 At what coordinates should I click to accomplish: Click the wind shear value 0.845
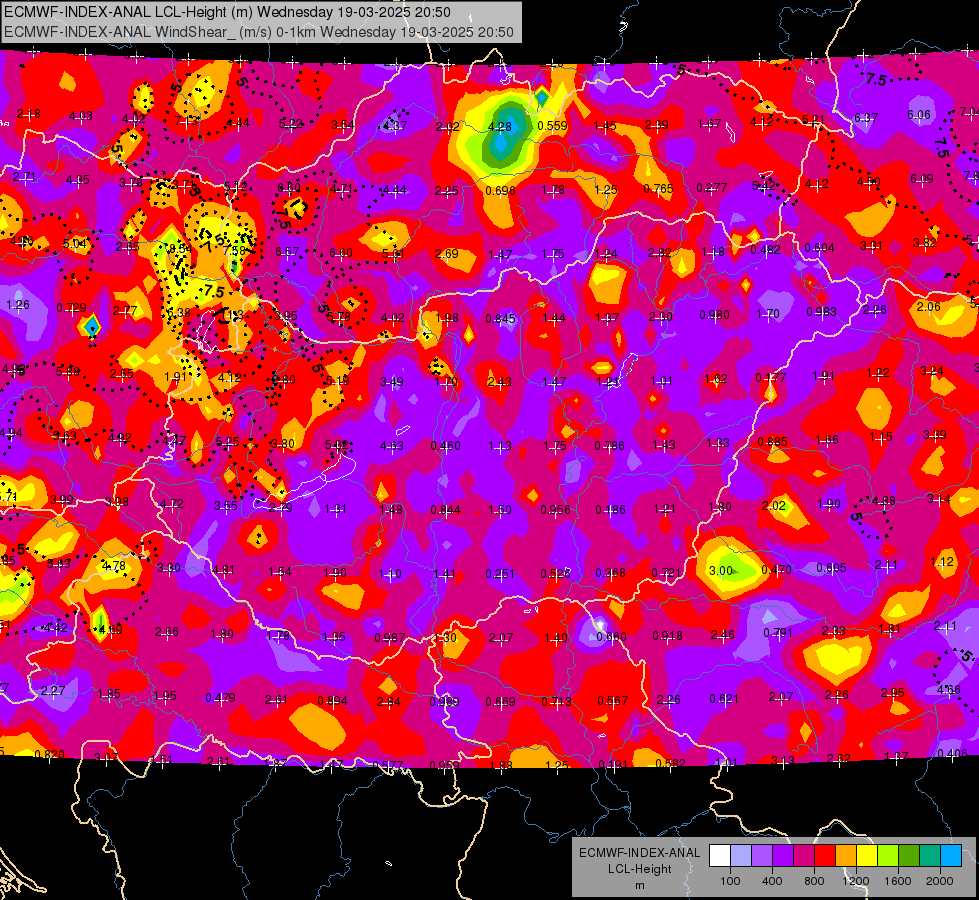click(x=501, y=319)
